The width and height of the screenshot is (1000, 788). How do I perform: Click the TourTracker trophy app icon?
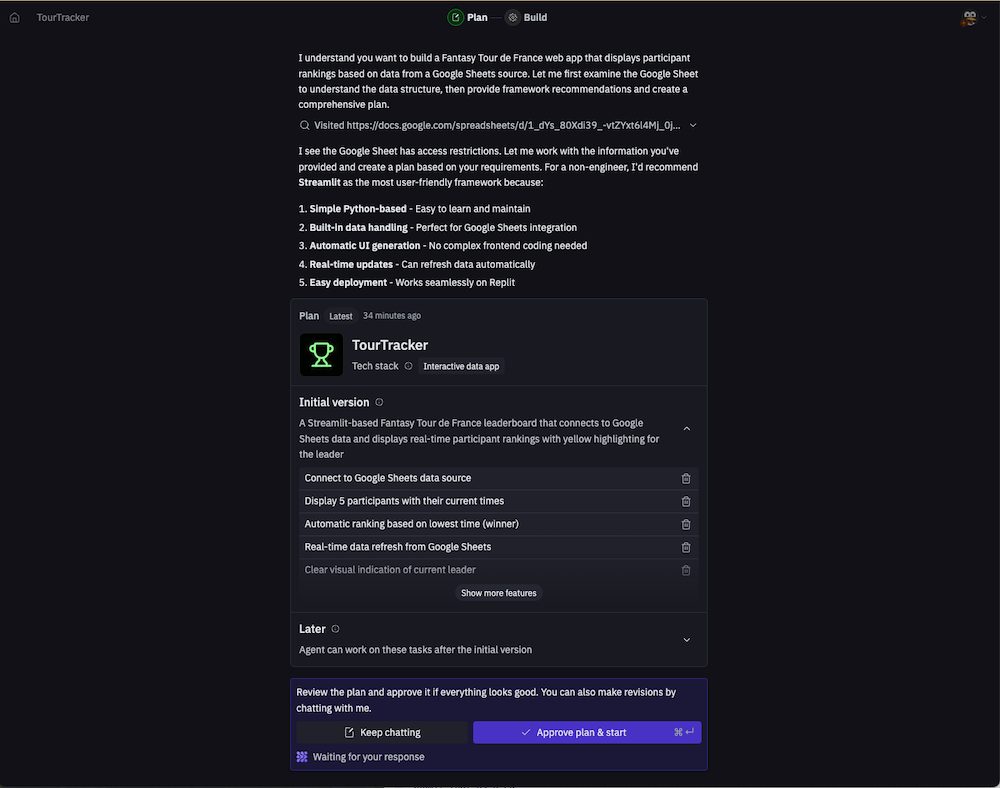tap(321, 354)
